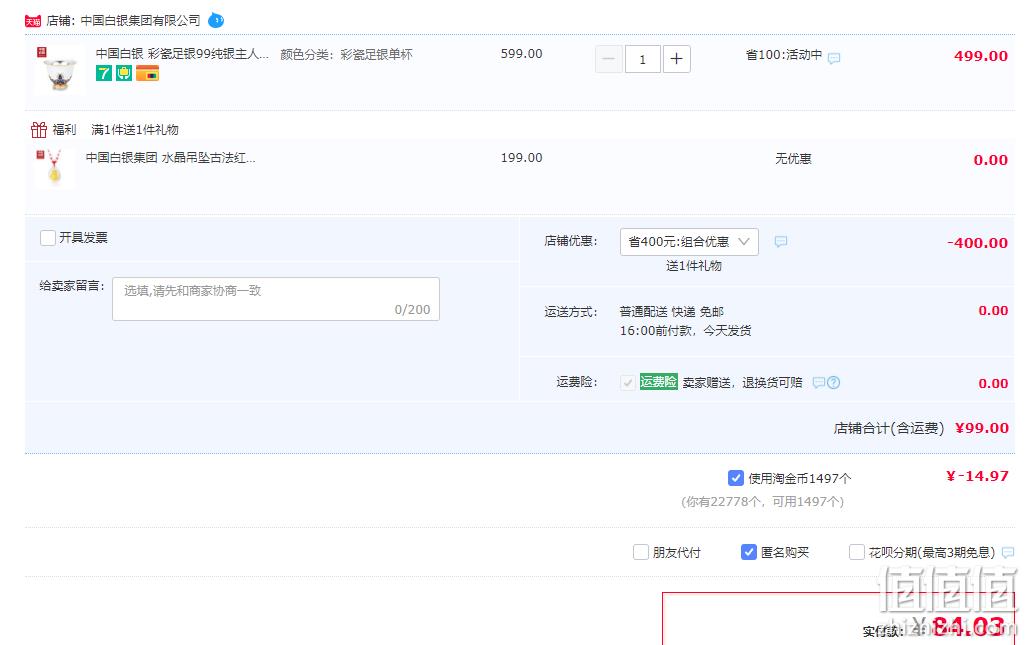Tick the 开具发票 invoice checkbox
This screenshot has height=645, width=1027.
pos(48,238)
